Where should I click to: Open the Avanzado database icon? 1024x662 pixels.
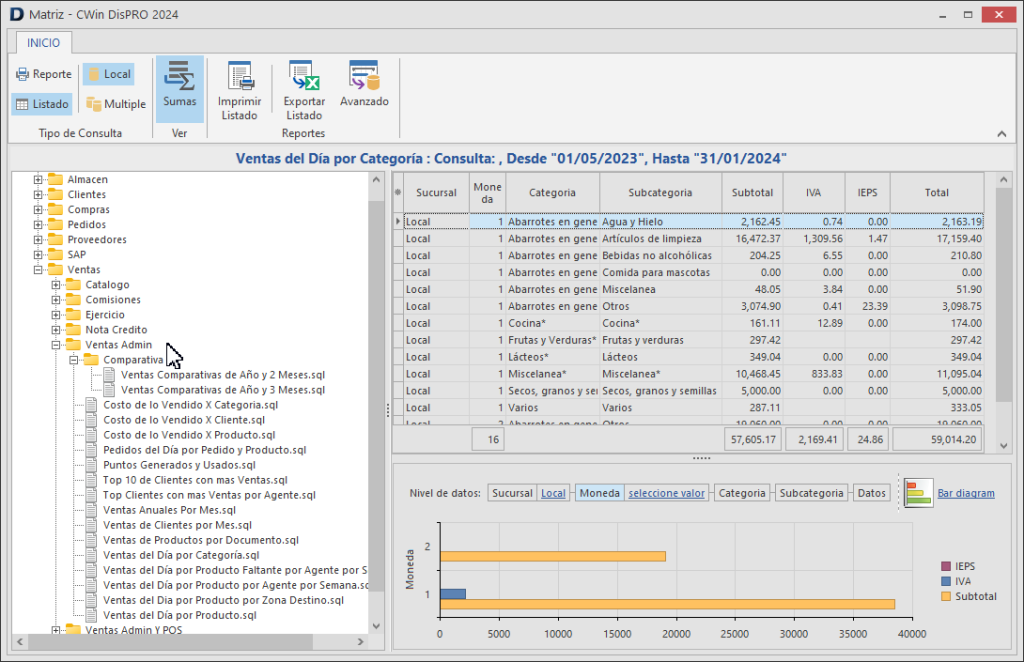point(364,76)
